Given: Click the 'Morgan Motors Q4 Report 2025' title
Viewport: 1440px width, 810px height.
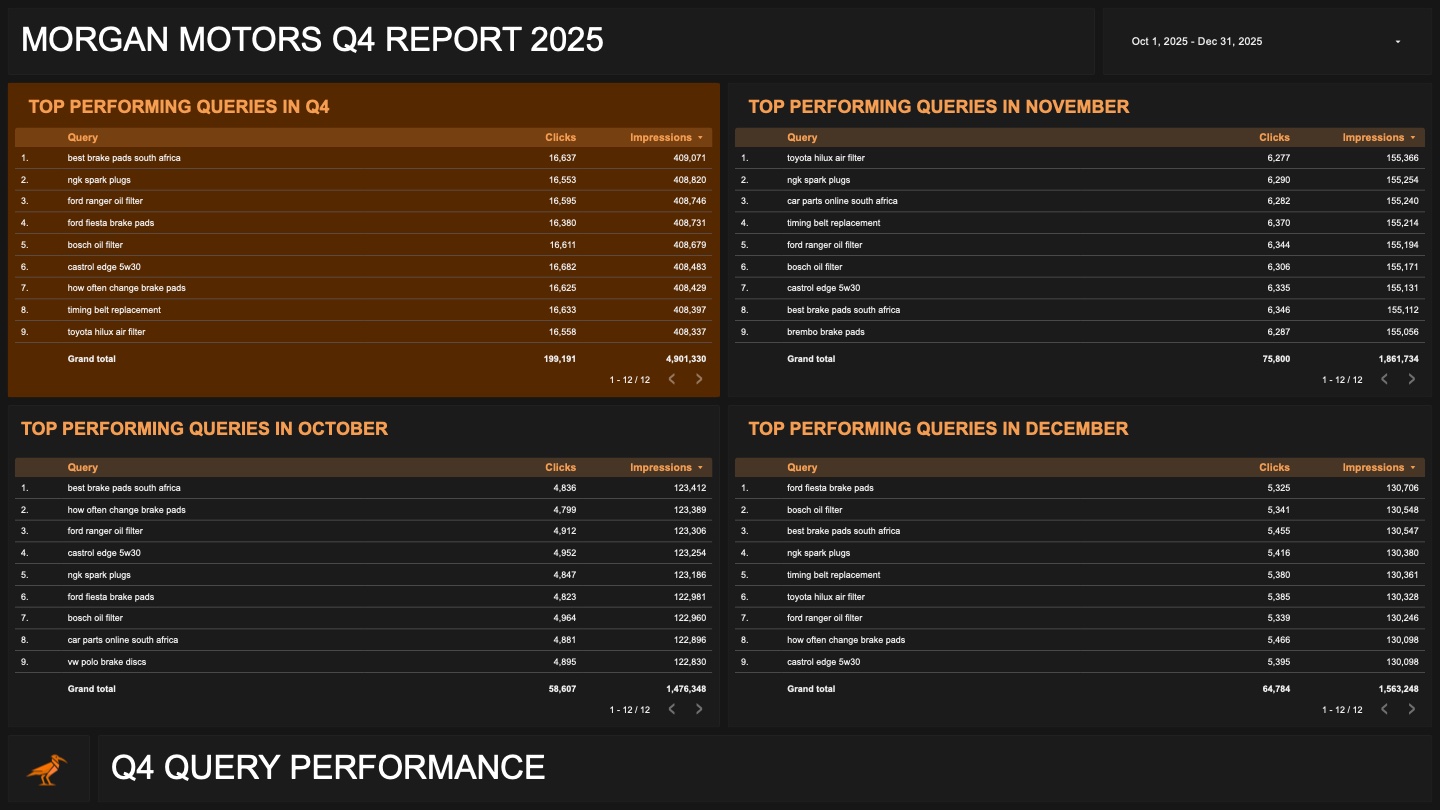Looking at the screenshot, I should click(312, 40).
